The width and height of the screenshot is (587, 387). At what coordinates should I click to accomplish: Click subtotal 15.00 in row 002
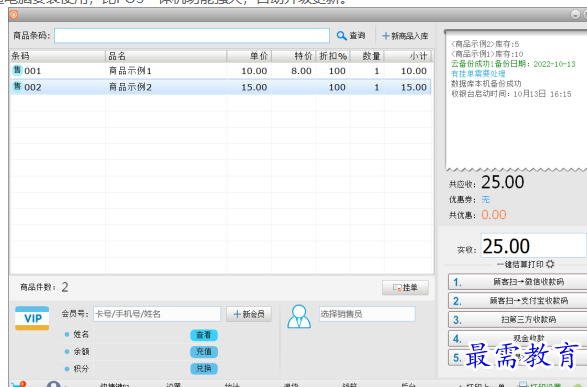click(414, 87)
